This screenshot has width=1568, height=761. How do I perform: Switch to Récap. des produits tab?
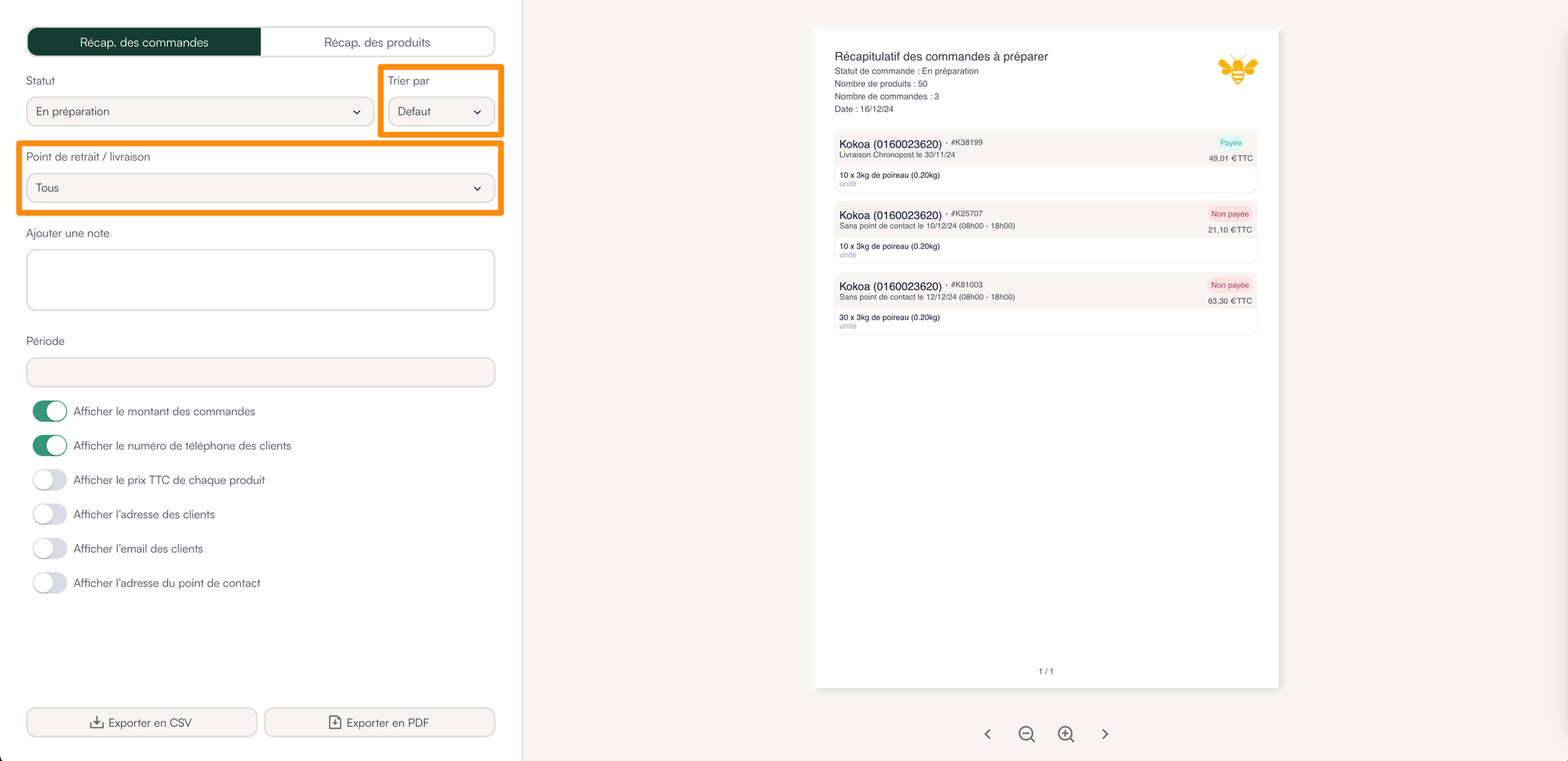pos(377,42)
